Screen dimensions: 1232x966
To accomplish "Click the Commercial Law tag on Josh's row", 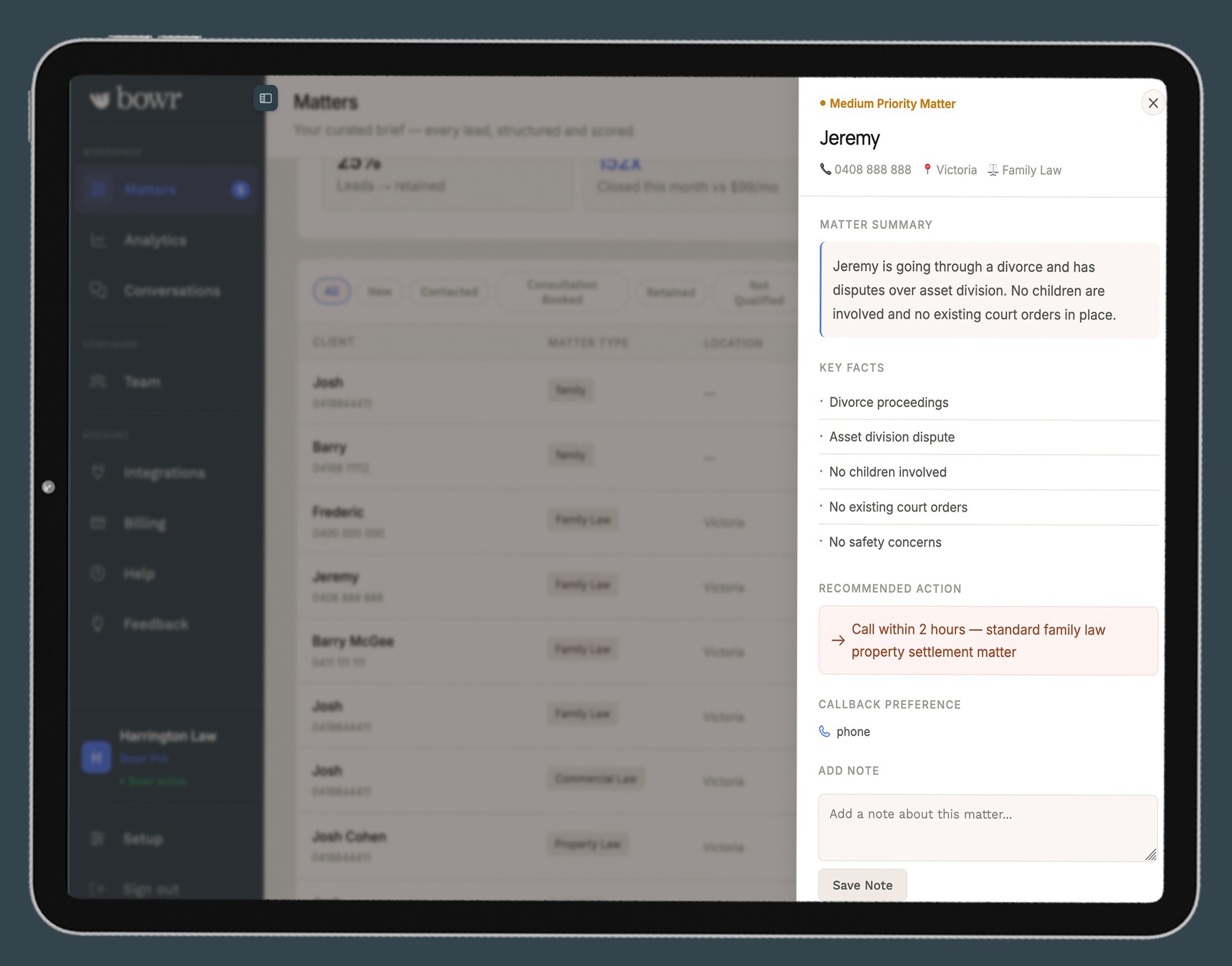I will click(595, 778).
